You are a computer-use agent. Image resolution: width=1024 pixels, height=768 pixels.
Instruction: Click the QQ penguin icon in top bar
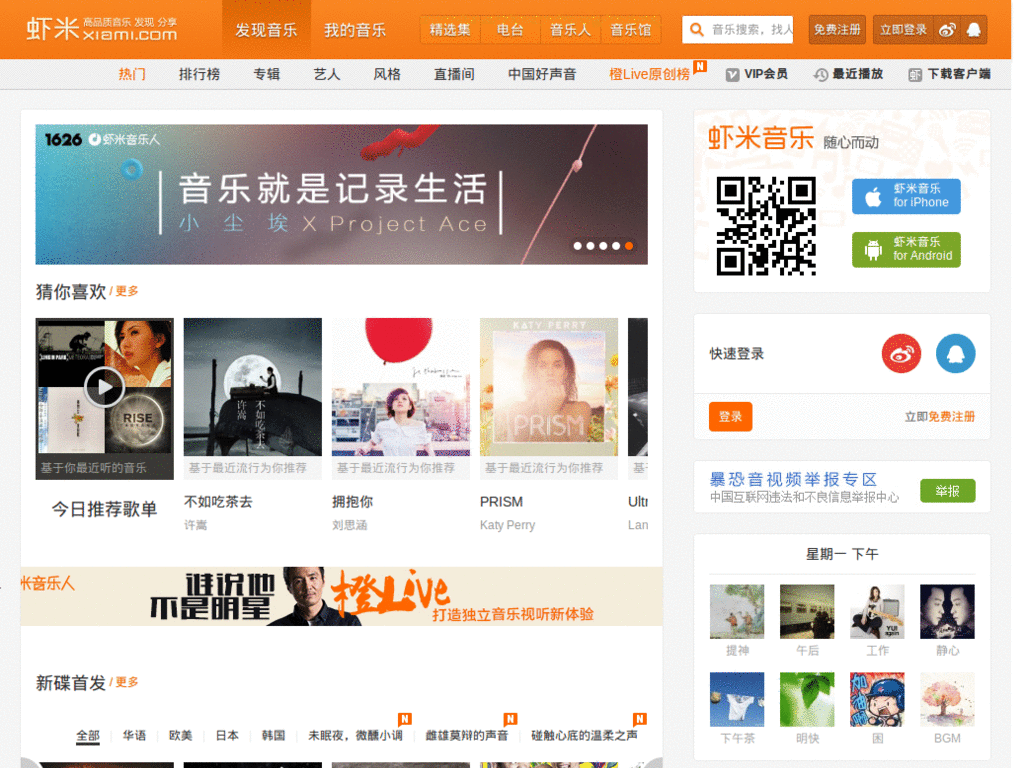click(973, 30)
